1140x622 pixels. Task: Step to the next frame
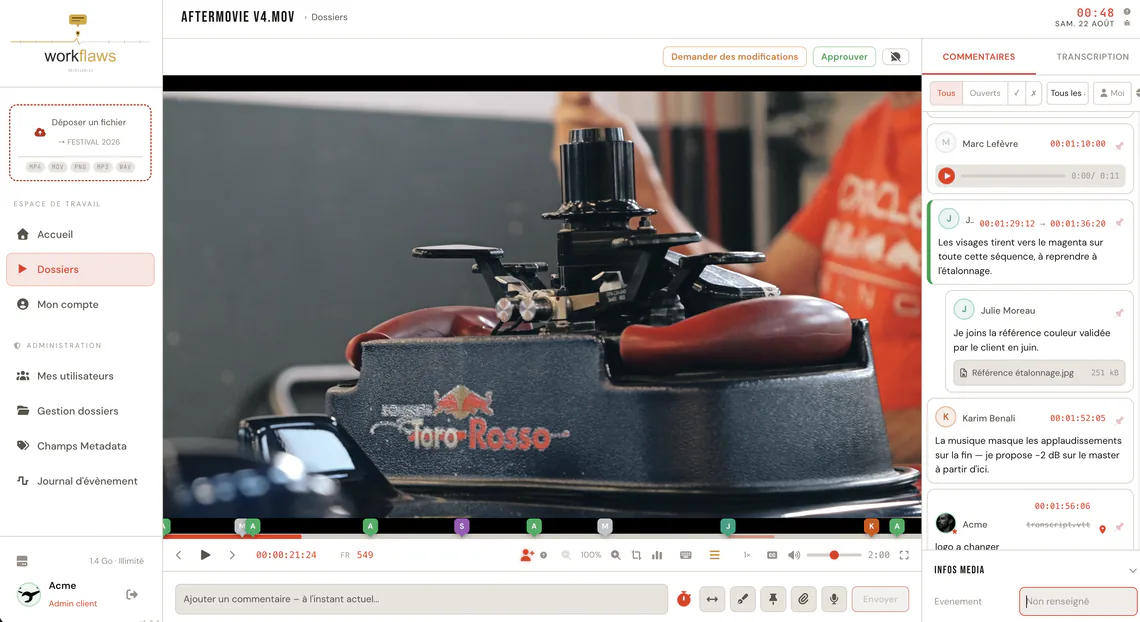point(232,554)
